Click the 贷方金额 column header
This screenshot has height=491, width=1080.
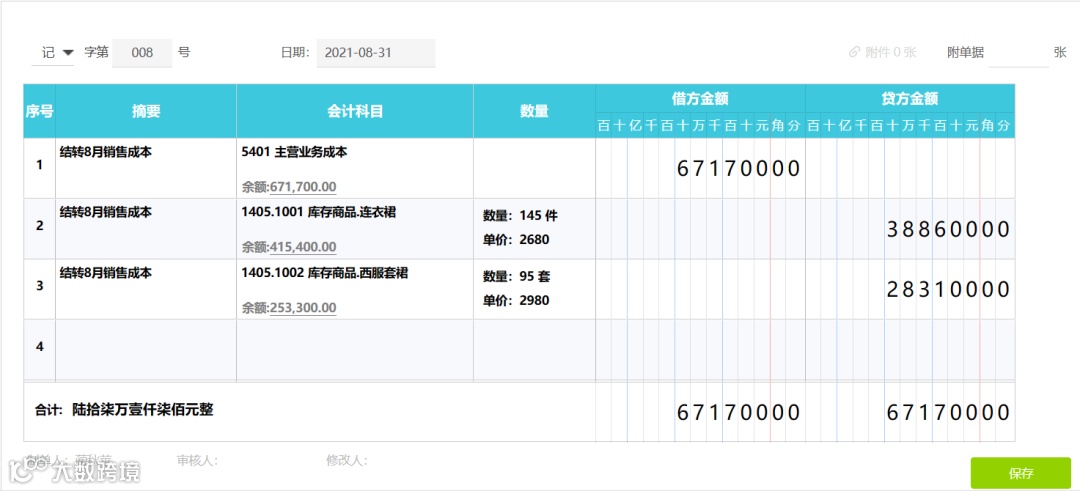(x=910, y=98)
